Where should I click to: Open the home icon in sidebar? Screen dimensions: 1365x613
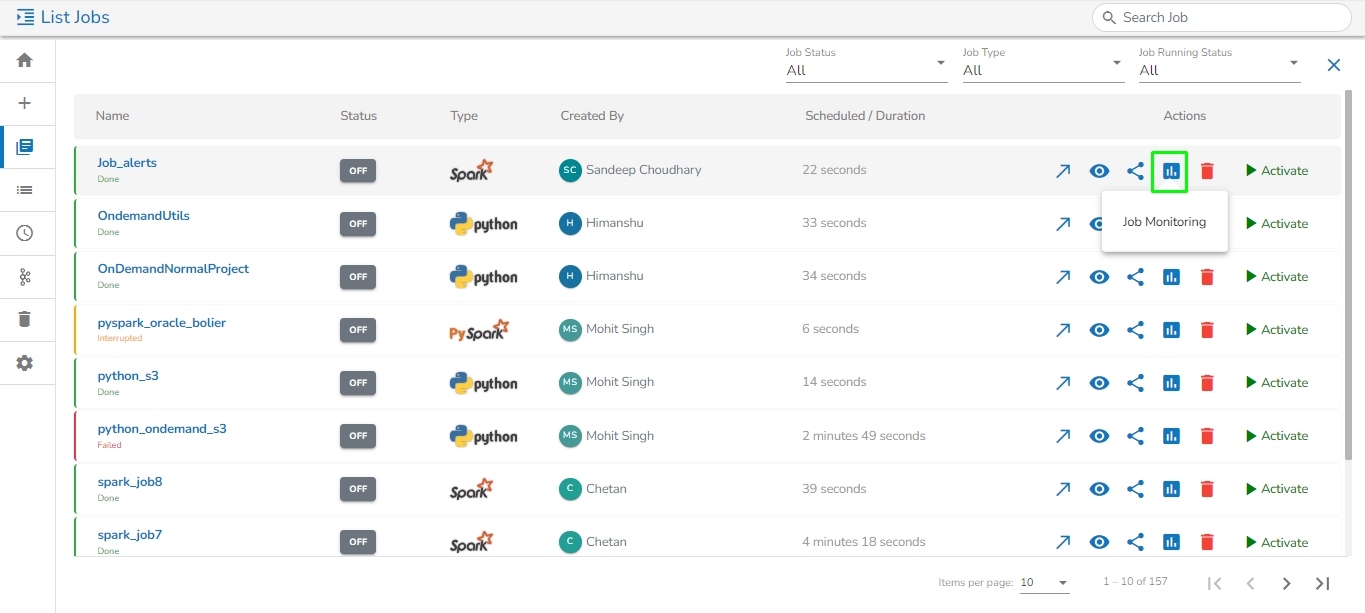point(25,60)
